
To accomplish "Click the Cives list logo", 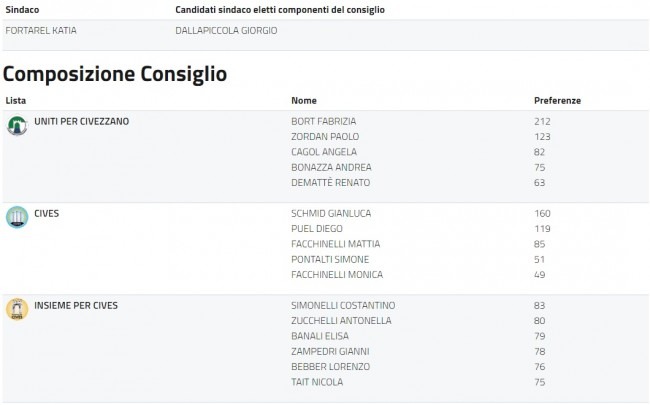I will [x=17, y=217].
